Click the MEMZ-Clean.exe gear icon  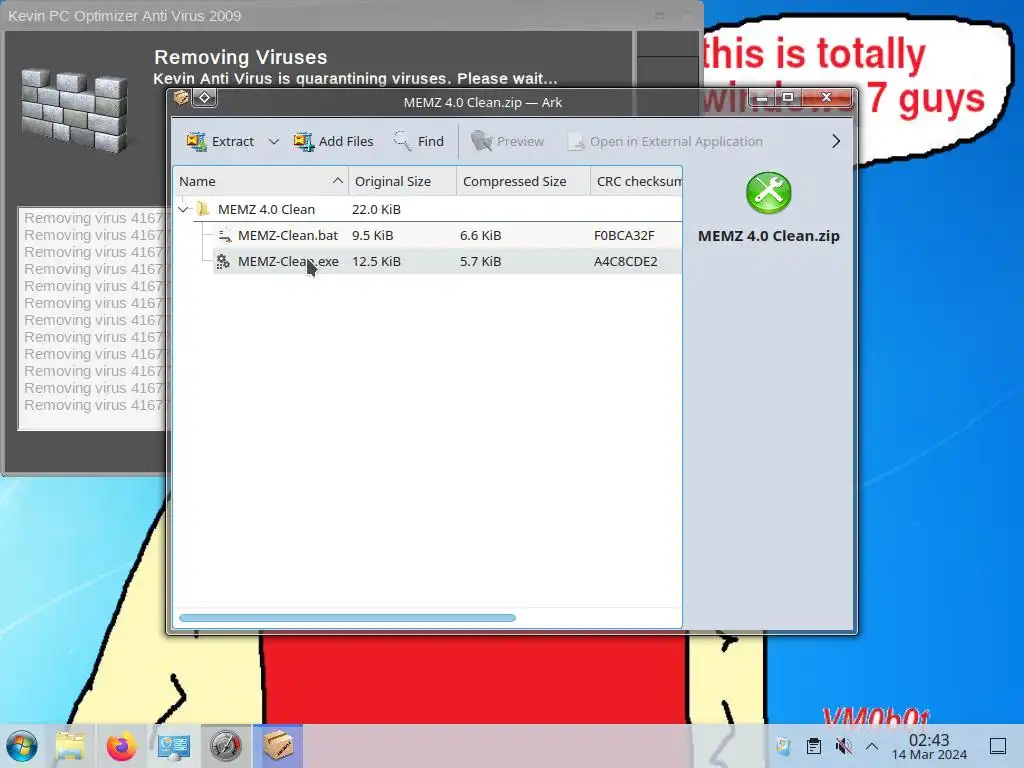[223, 261]
